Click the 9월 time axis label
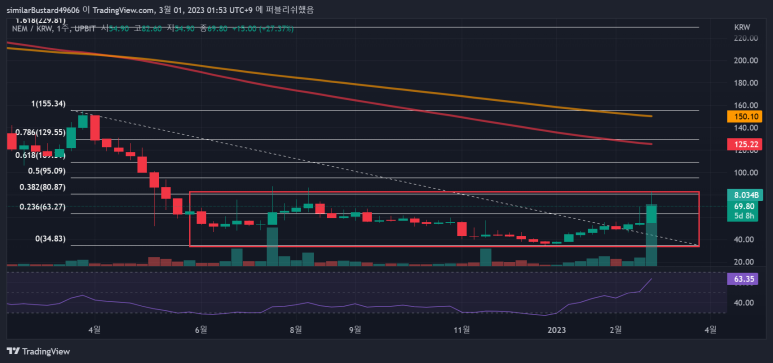Image resolution: width=773 pixels, height=363 pixels. click(355, 330)
